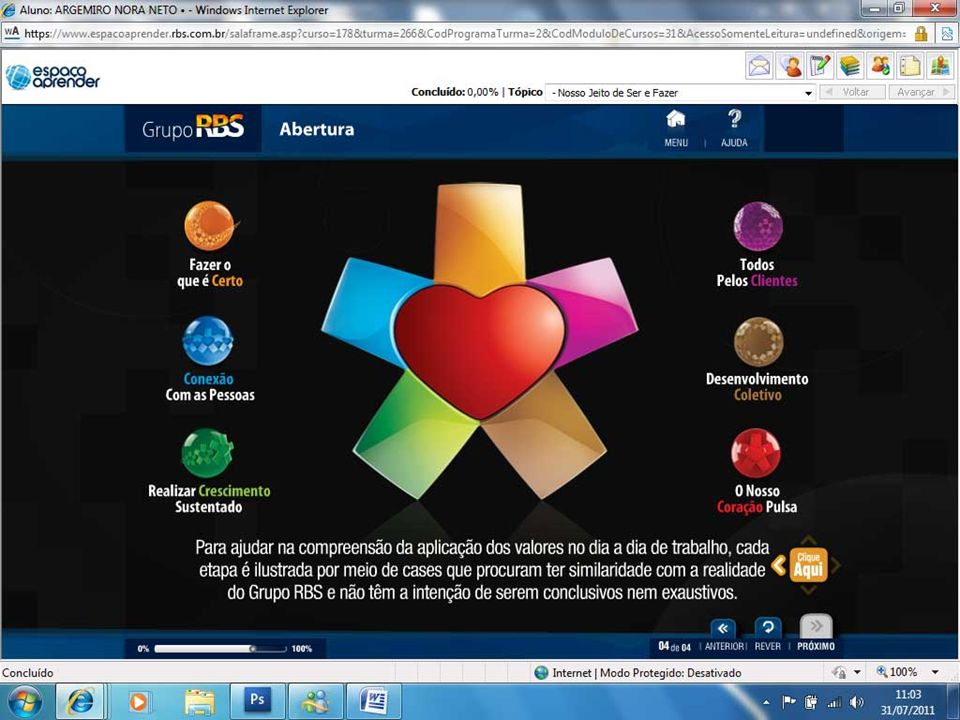The image size is (960, 720).
Task: Open the Tópico dropdown list
Action: pos(680,93)
